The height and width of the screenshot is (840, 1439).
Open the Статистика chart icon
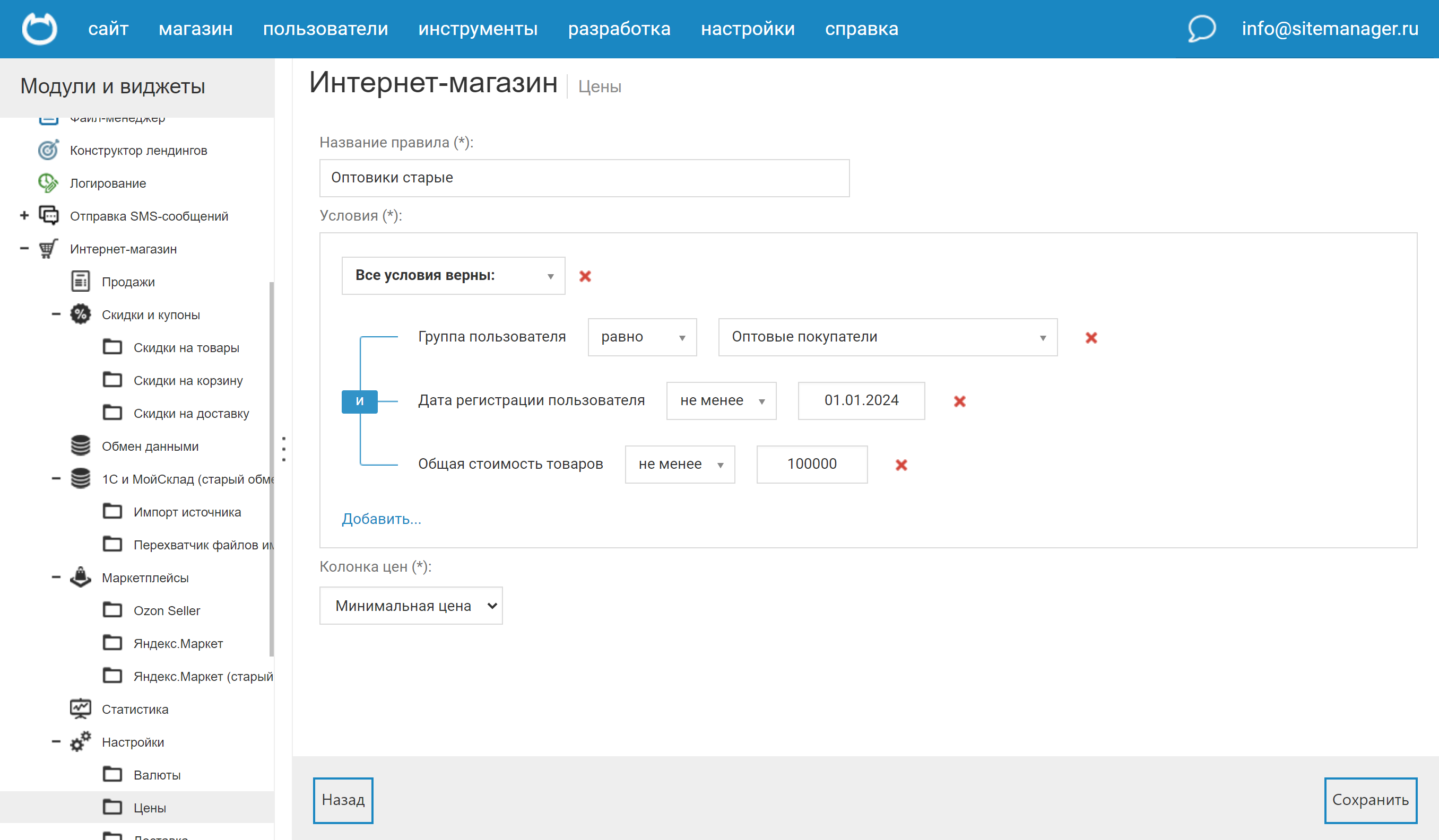(x=81, y=708)
